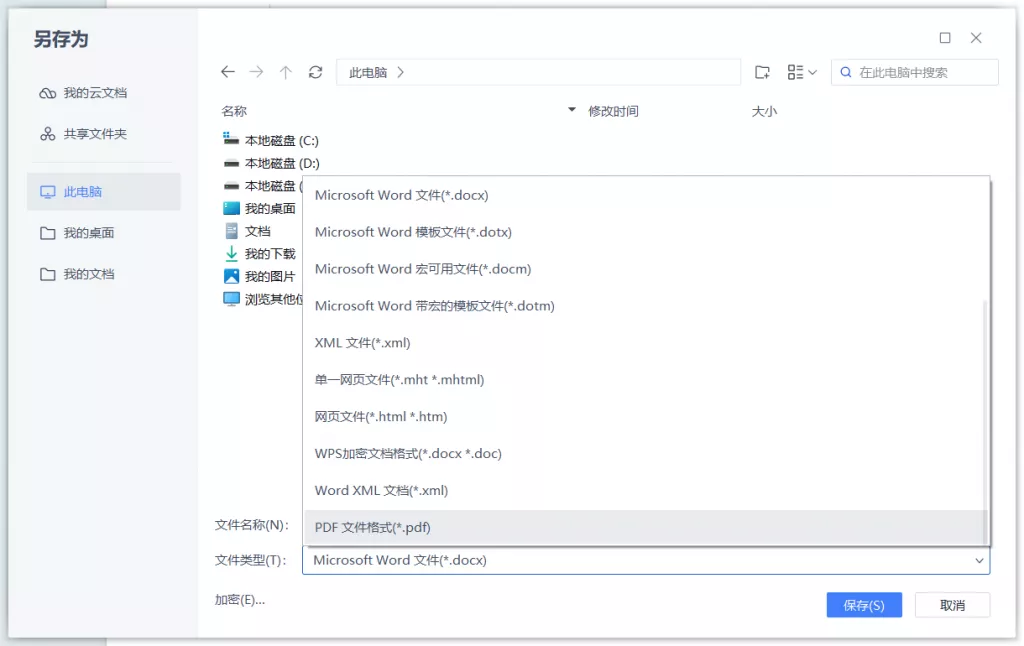Click the 加密(E)... link
Image resolution: width=1024 pixels, height=646 pixels.
(240, 600)
